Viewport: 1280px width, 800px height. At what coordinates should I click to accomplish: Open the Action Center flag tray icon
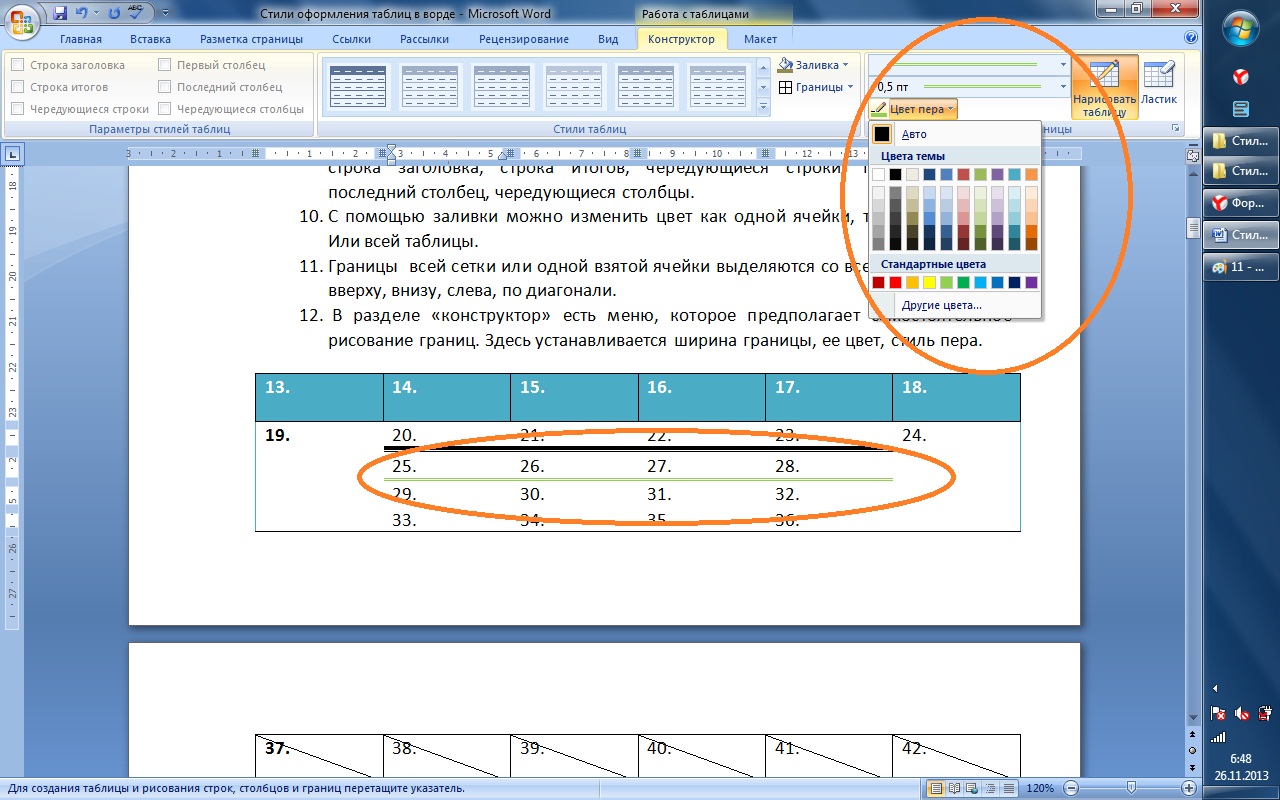[x=1218, y=713]
